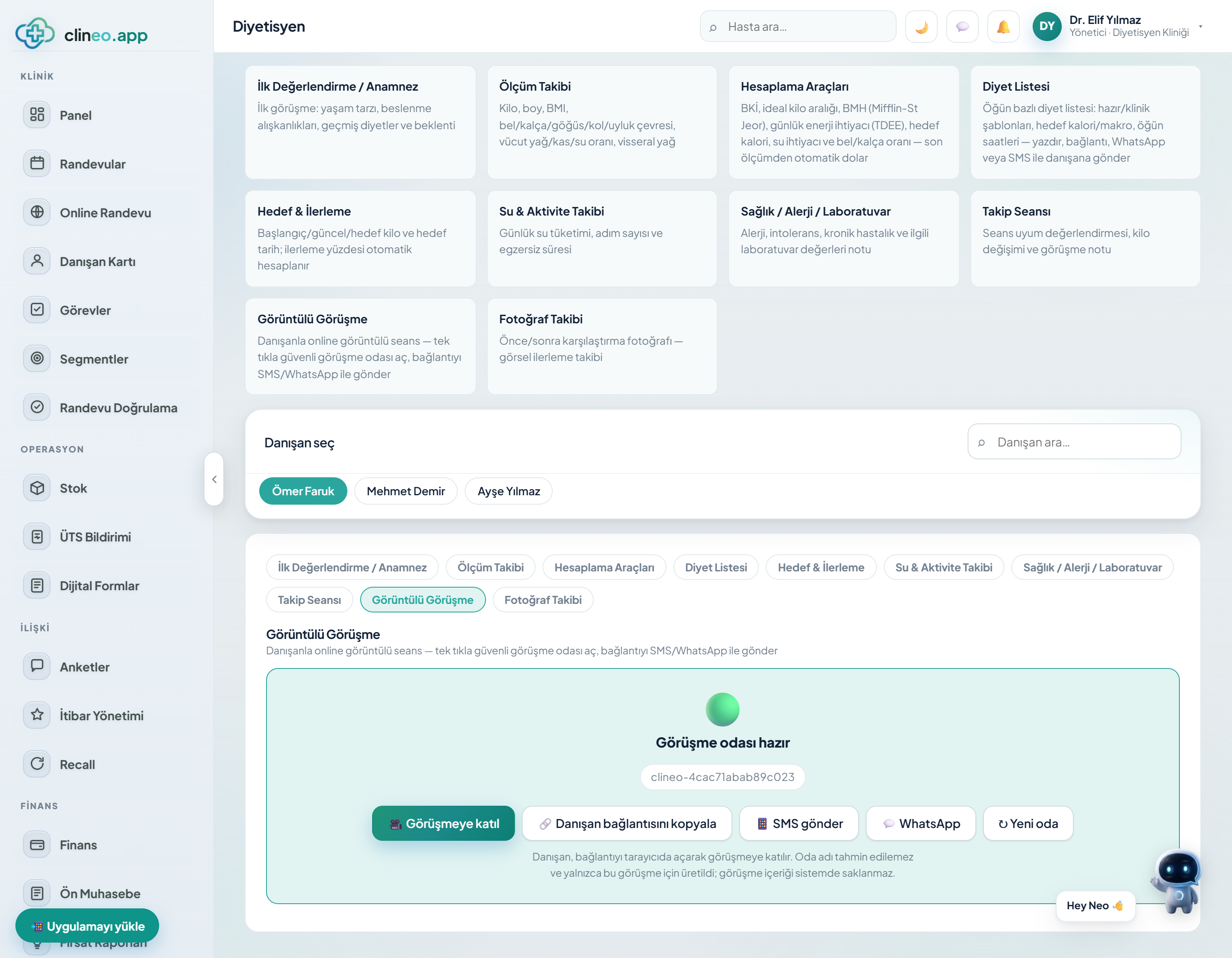Open the İtibar Yönetimi star icon
1232x958 pixels.
click(x=37, y=715)
